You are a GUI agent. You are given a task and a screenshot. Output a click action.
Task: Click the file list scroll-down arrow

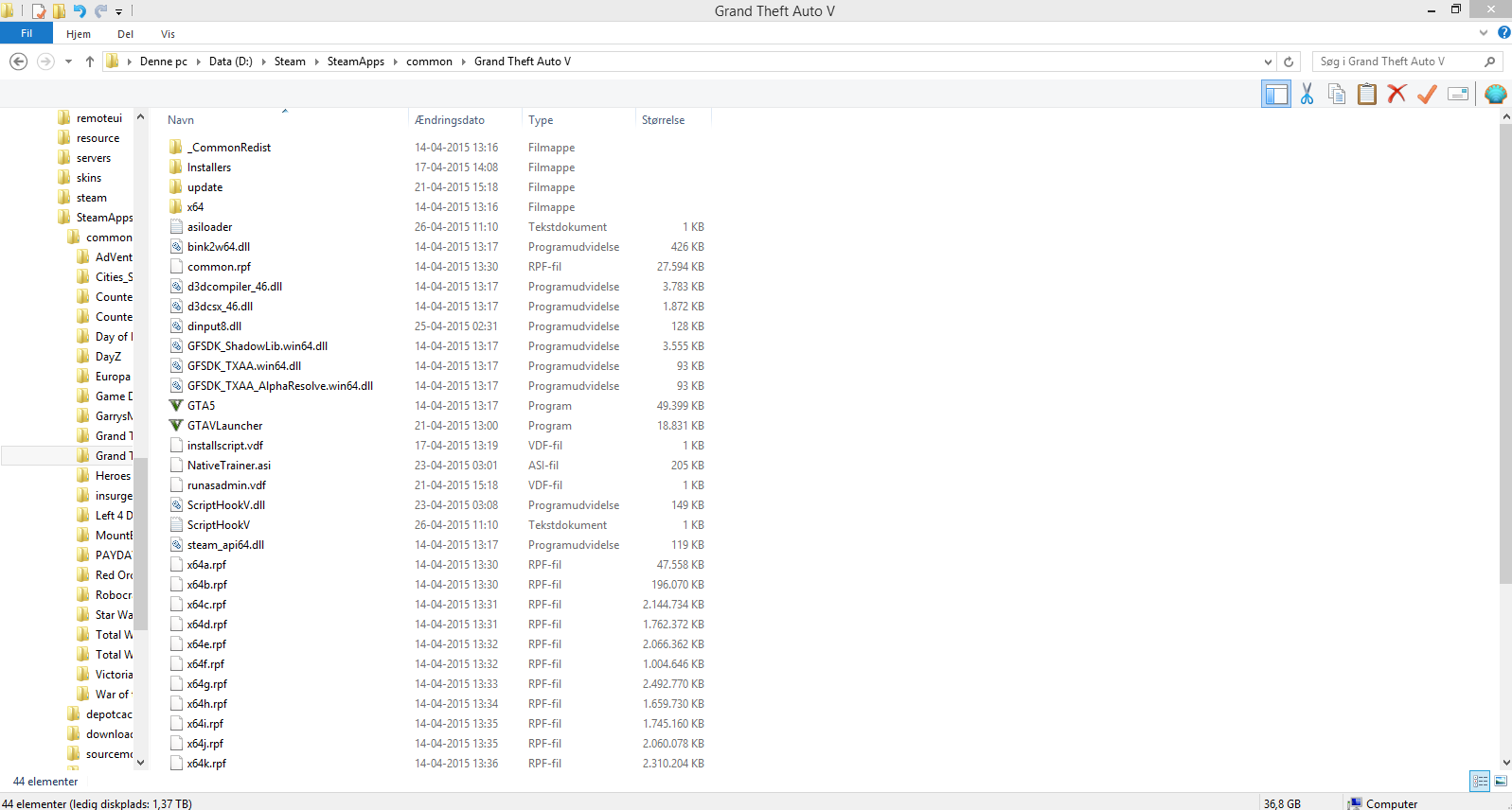click(x=1505, y=762)
